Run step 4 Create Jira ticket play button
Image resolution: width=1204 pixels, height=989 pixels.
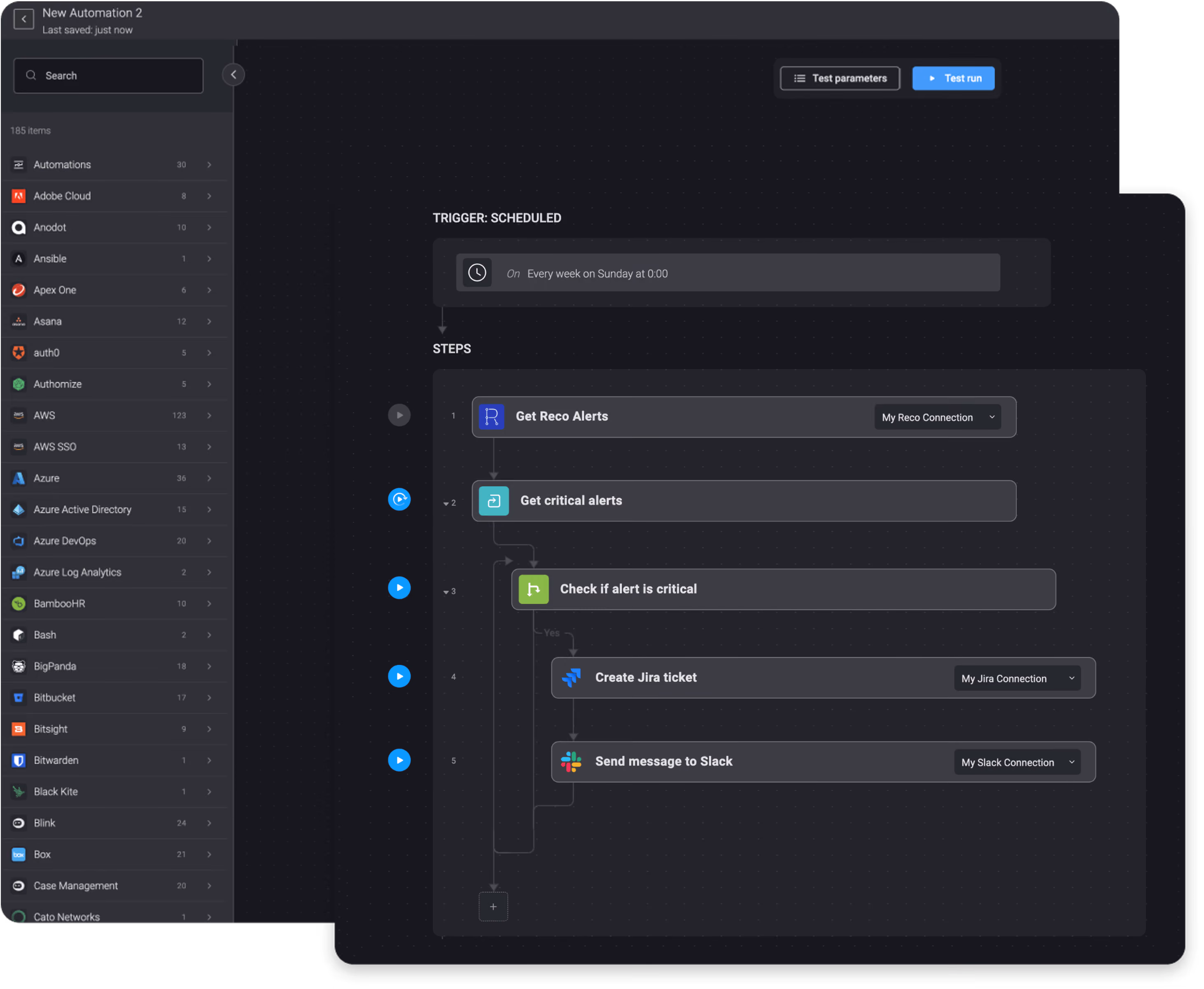coord(400,677)
